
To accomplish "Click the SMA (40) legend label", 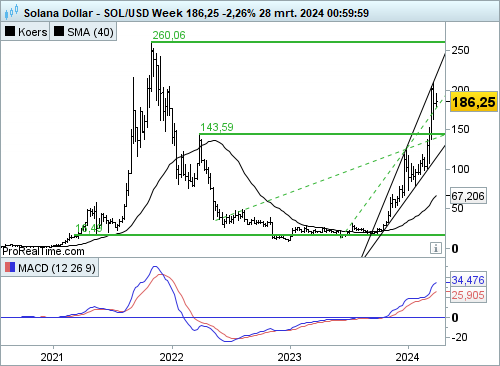I will tap(90, 32).
